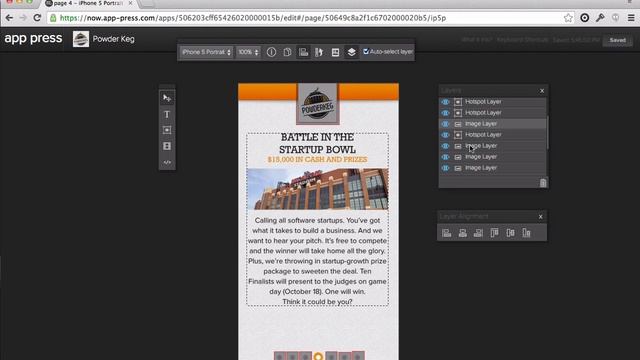Click the Saved button

(x=618, y=40)
